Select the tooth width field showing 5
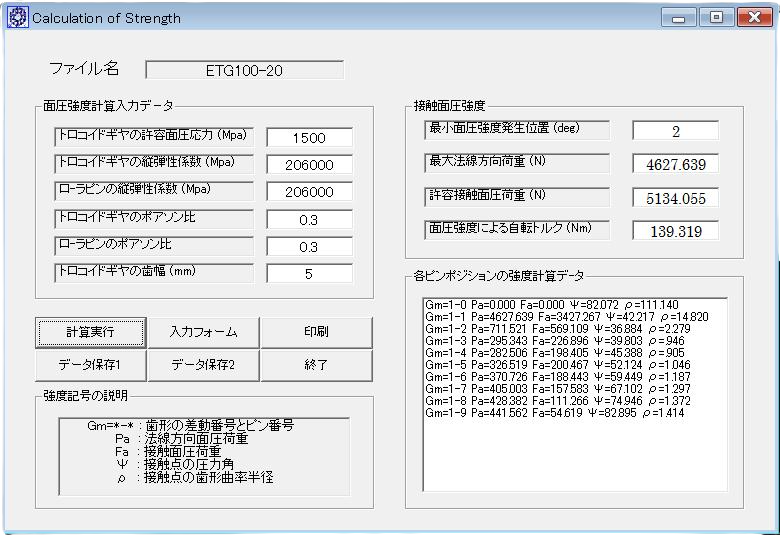780x535 pixels. 309,273
